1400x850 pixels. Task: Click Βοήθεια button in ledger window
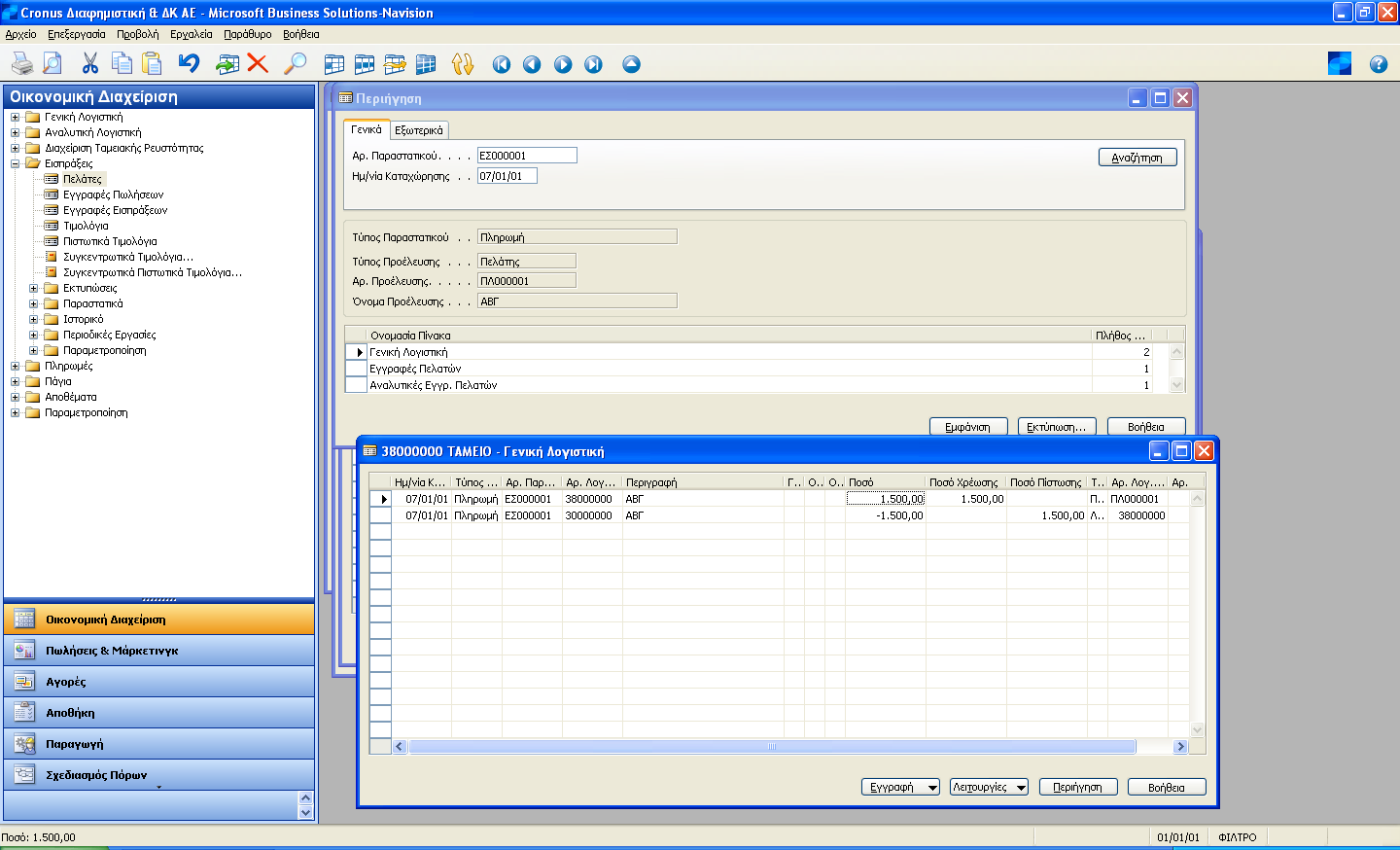(x=1167, y=787)
